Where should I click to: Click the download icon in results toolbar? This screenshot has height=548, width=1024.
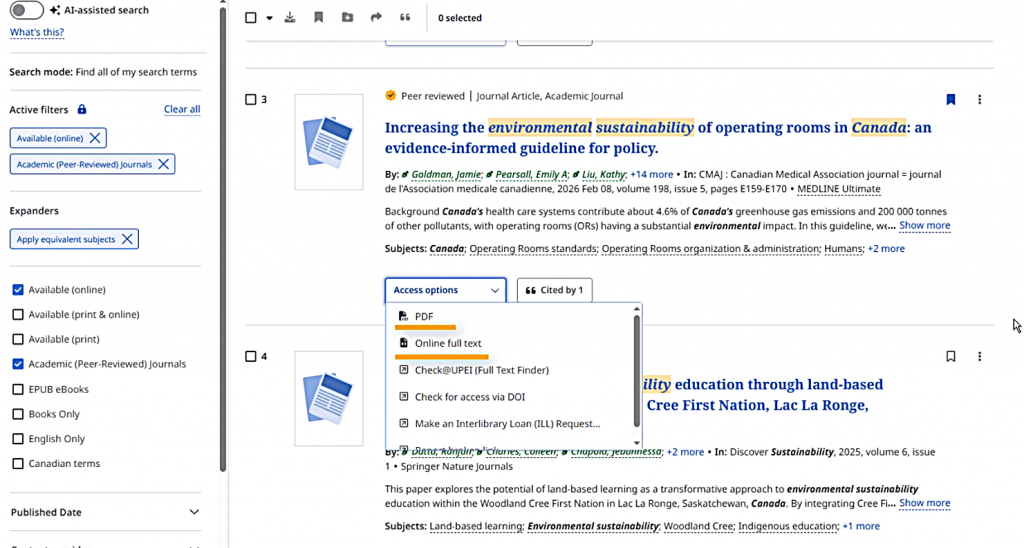(290, 18)
